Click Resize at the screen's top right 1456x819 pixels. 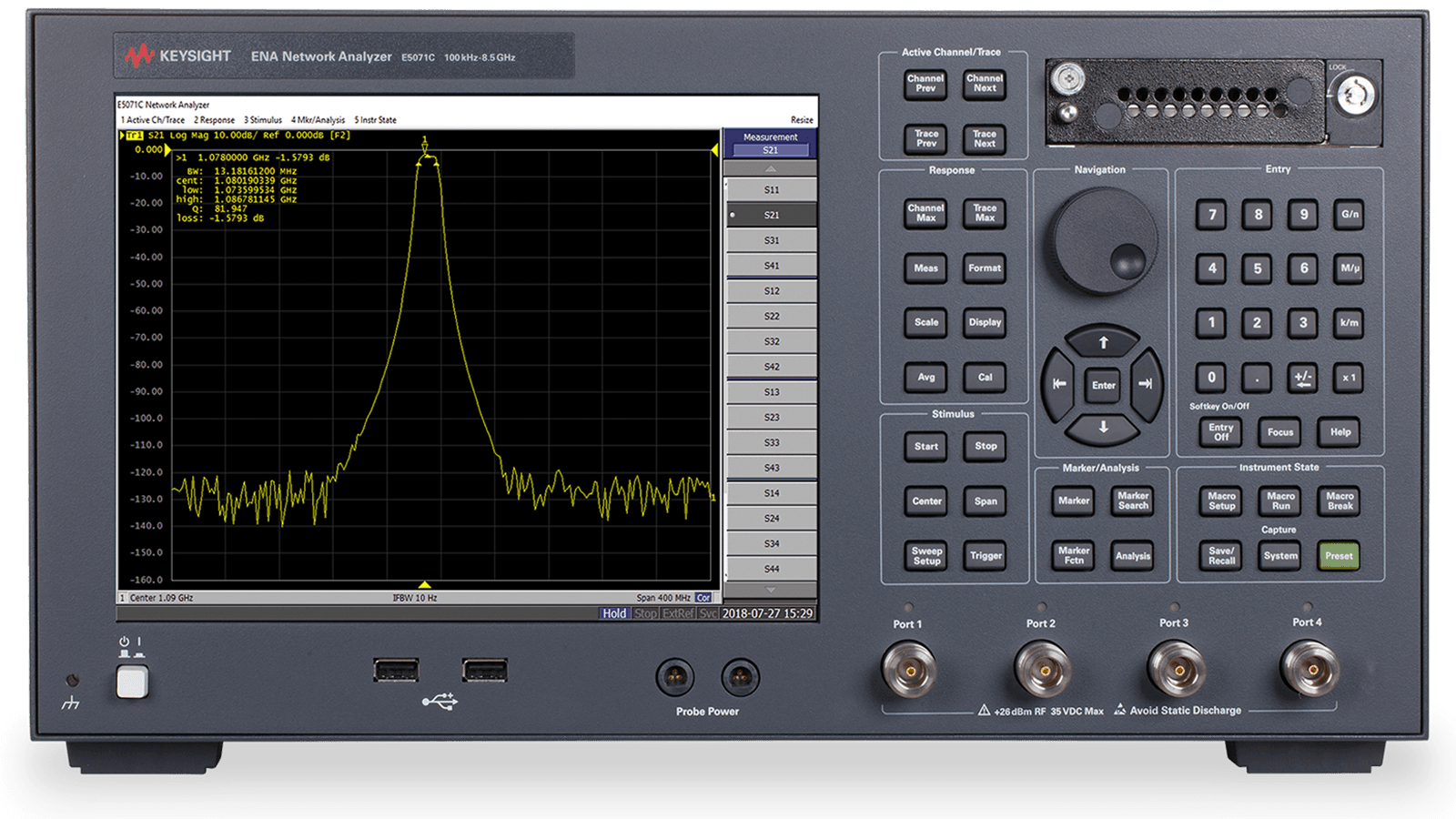[801, 119]
